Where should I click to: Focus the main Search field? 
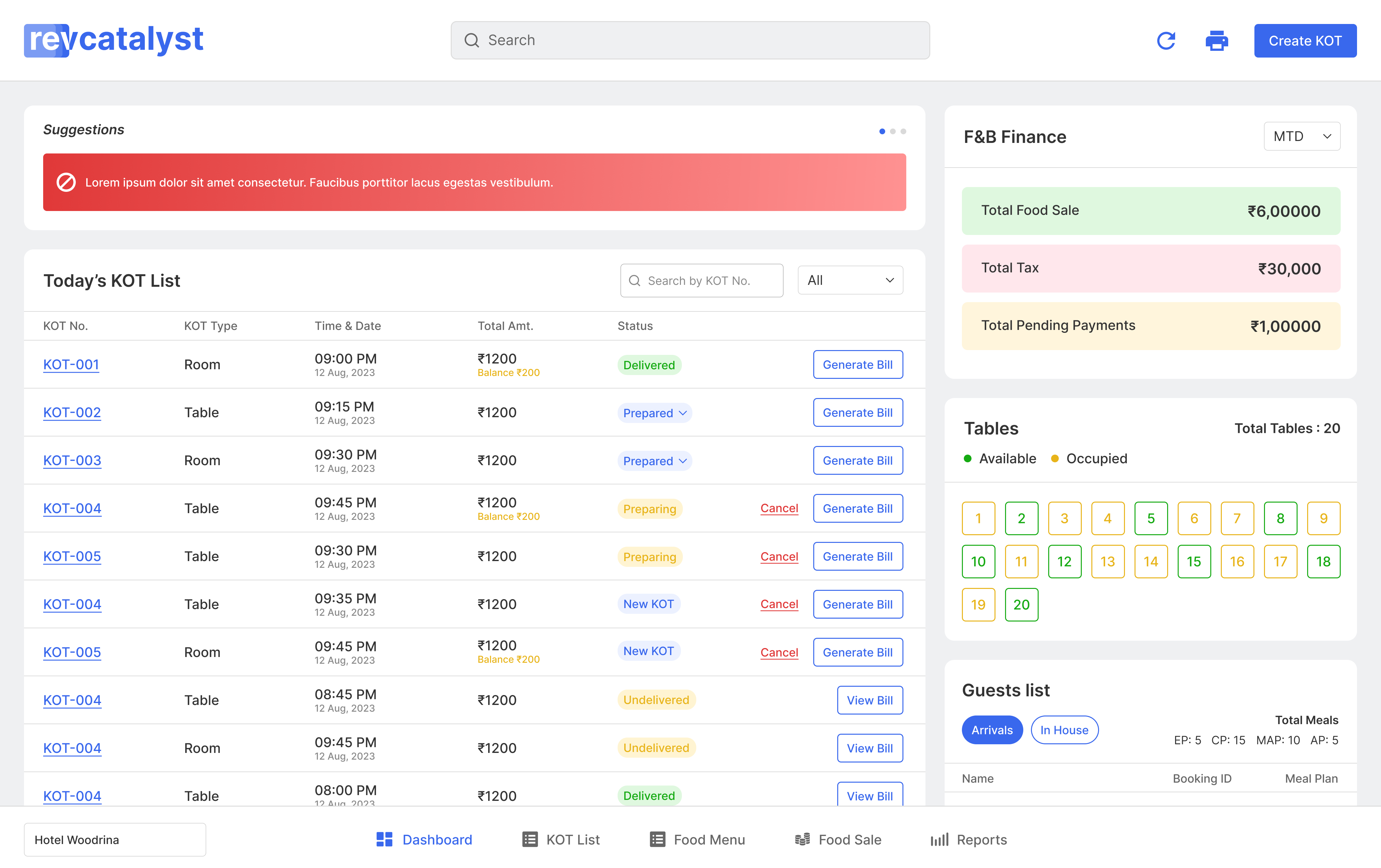(x=690, y=40)
